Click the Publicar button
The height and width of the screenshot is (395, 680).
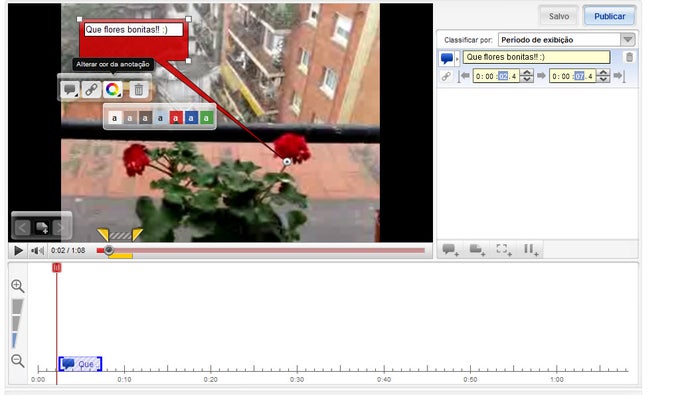[609, 16]
